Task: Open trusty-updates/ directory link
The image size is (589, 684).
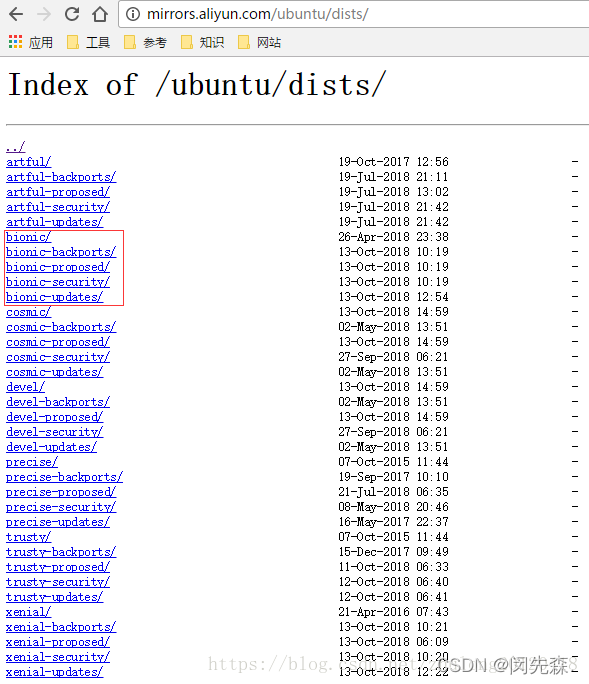Action: (x=55, y=597)
